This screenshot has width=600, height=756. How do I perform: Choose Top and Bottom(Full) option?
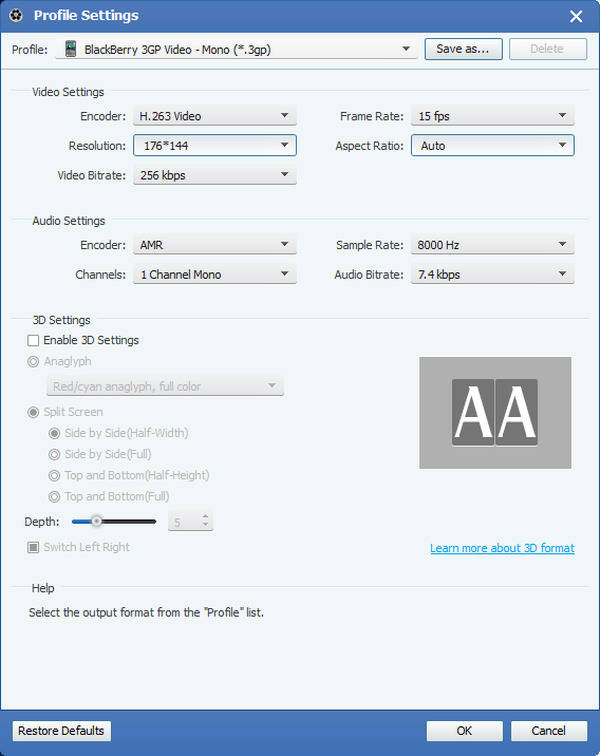pyautogui.click(x=54, y=497)
